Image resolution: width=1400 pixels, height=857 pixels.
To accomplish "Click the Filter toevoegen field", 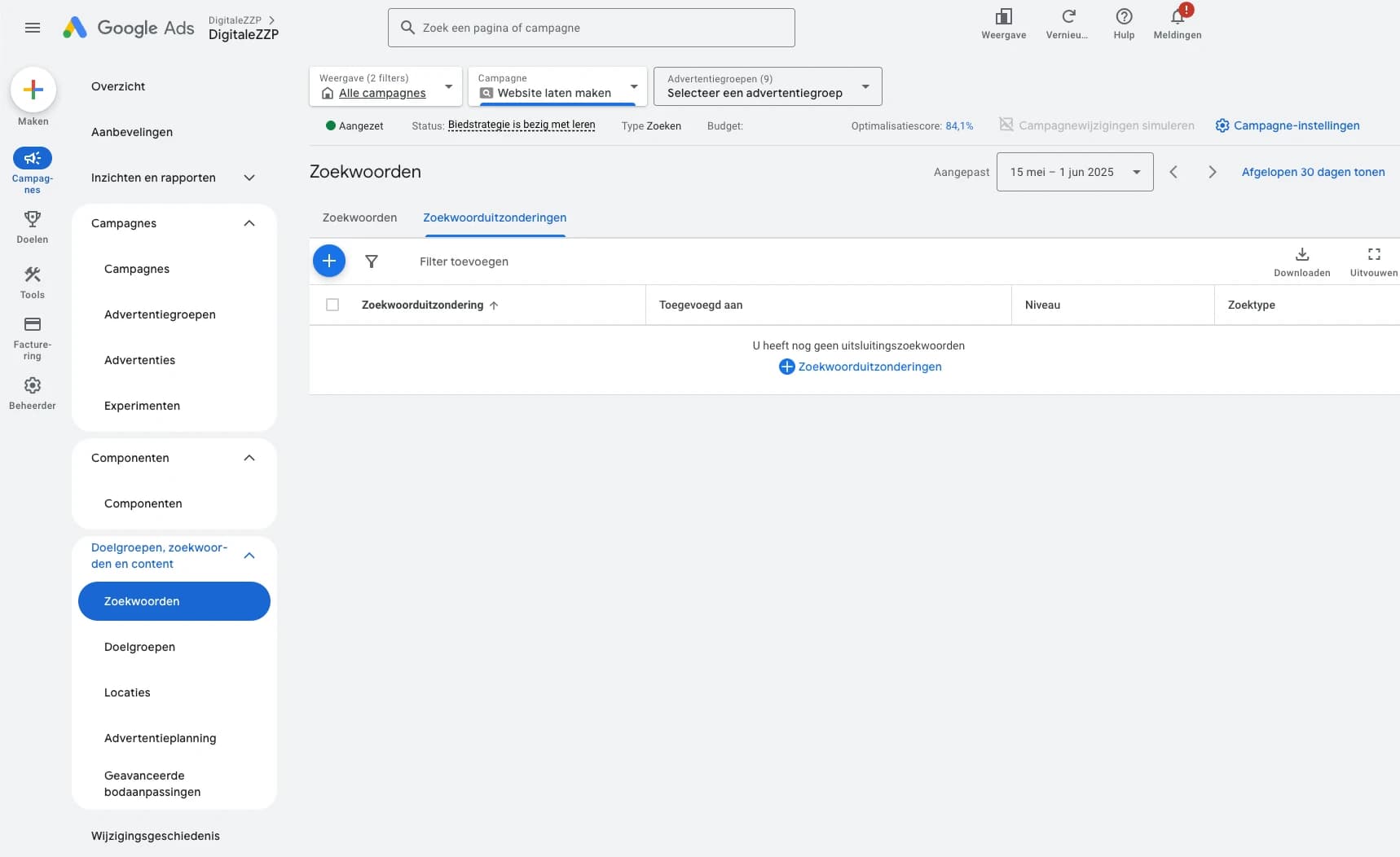I will coord(464,261).
